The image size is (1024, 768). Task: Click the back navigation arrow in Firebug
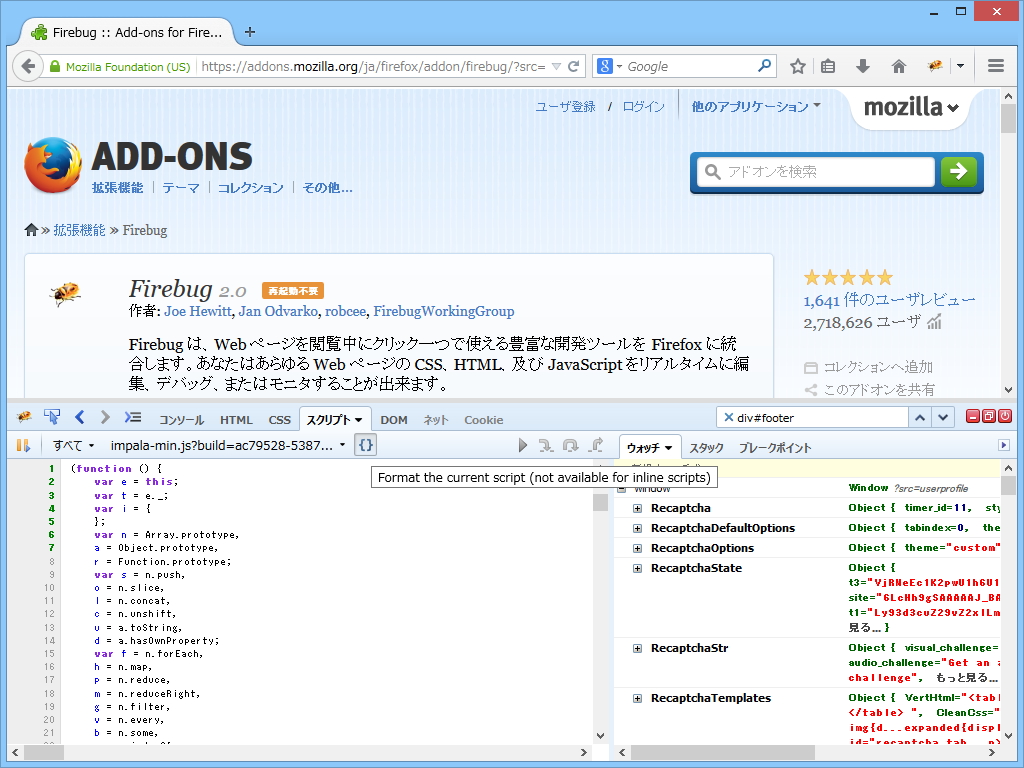coord(79,418)
